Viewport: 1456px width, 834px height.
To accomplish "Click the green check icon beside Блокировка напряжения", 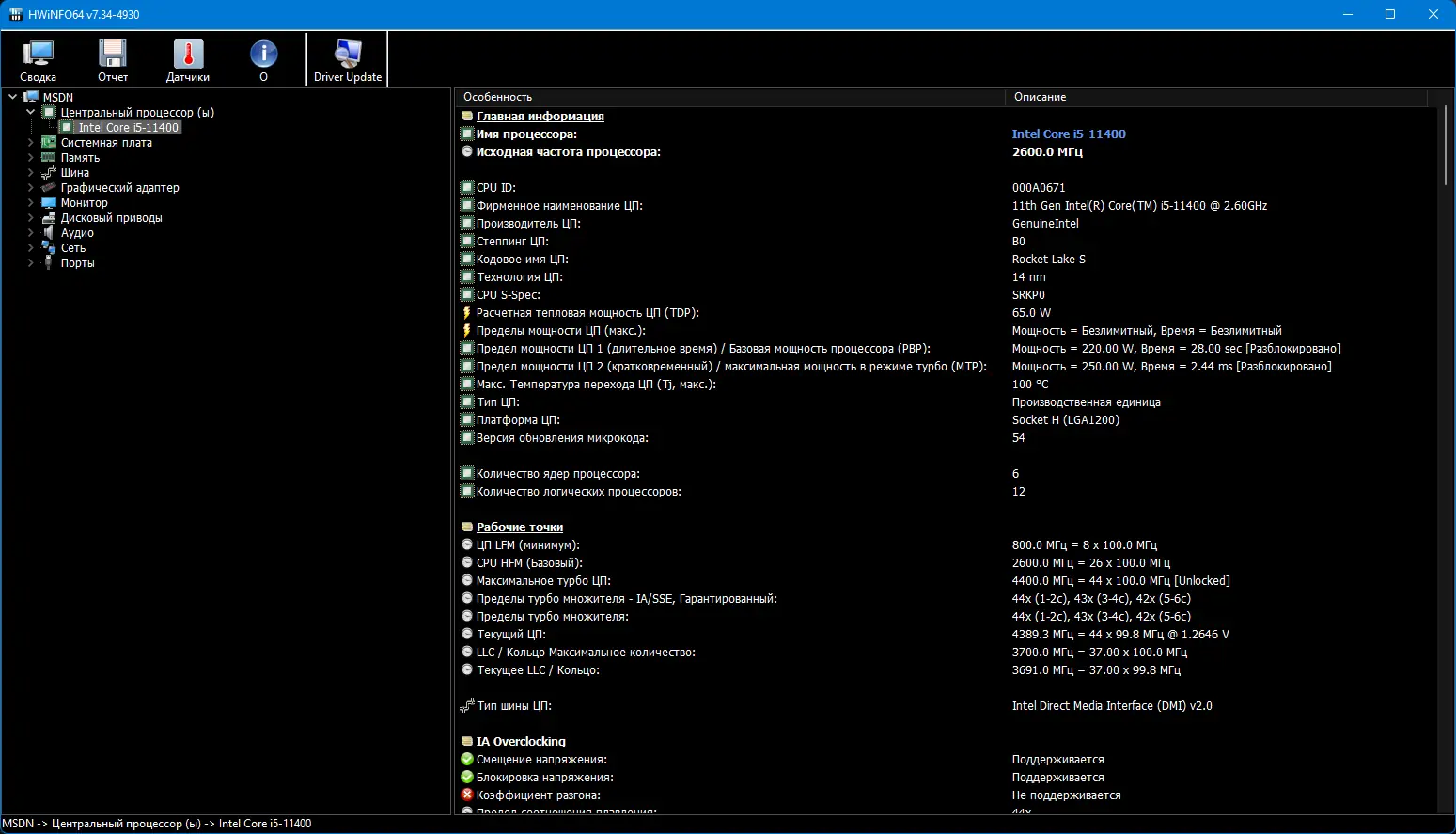I will (x=467, y=777).
